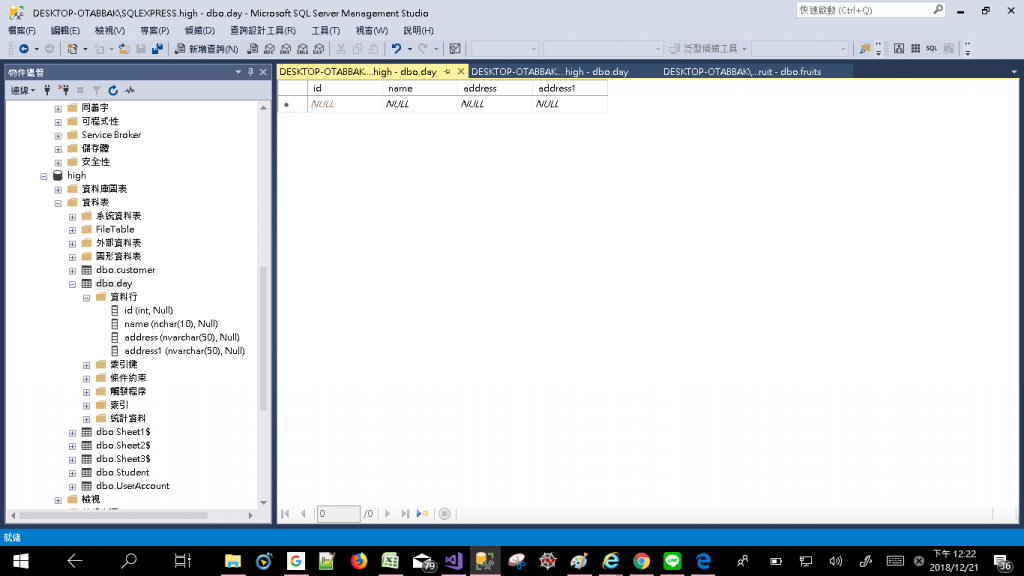Viewport: 1024px width, 576px height.
Task: Switch to the second dbo.day tab
Action: 549,72
